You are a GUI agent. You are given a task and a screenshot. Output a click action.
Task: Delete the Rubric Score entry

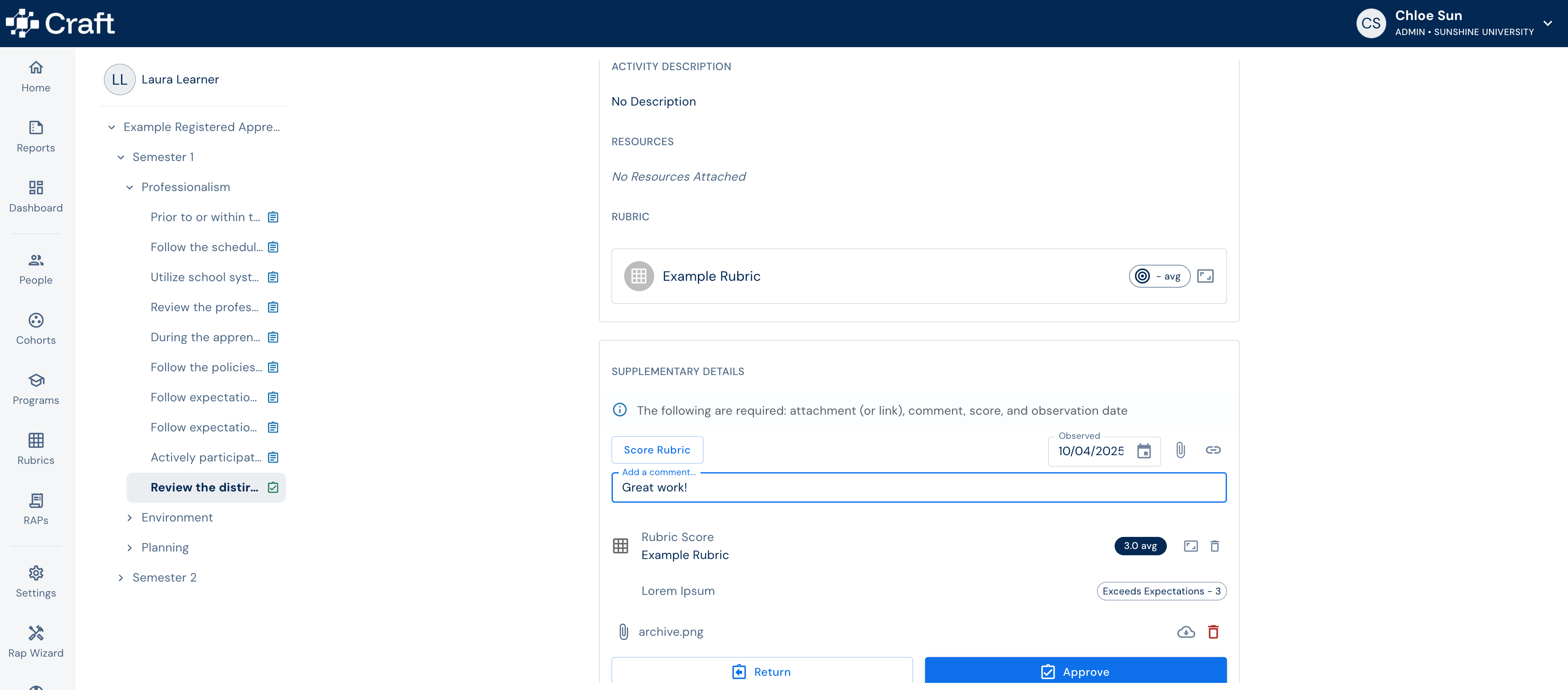pyautogui.click(x=1214, y=546)
